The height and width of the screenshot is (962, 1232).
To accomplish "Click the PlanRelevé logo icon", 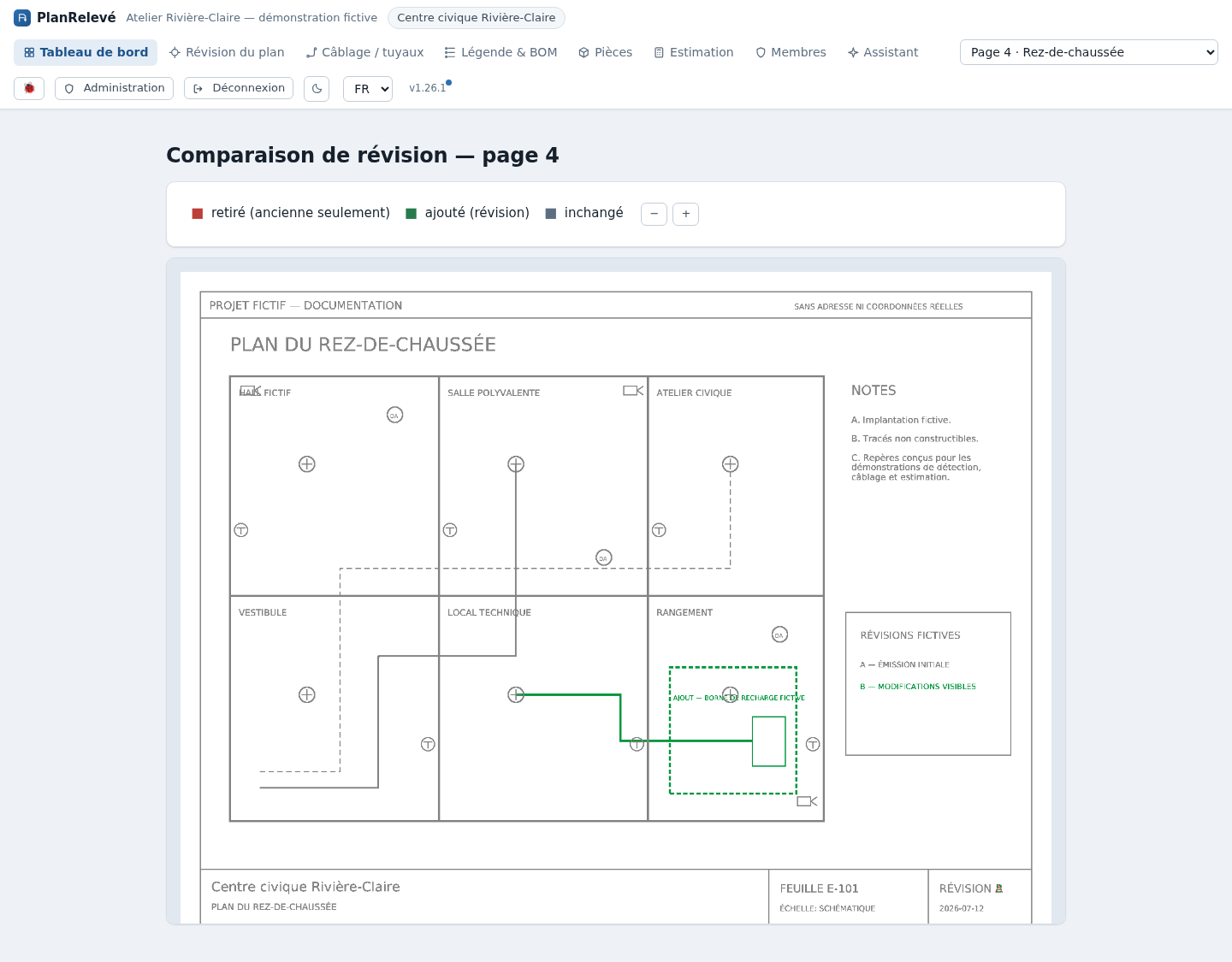I will (22, 18).
